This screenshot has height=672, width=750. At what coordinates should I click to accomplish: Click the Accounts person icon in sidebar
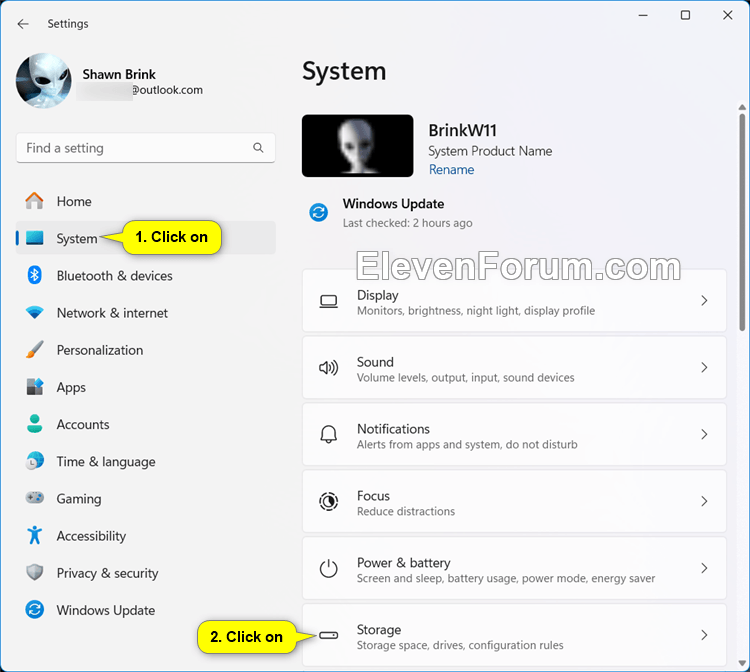point(34,424)
